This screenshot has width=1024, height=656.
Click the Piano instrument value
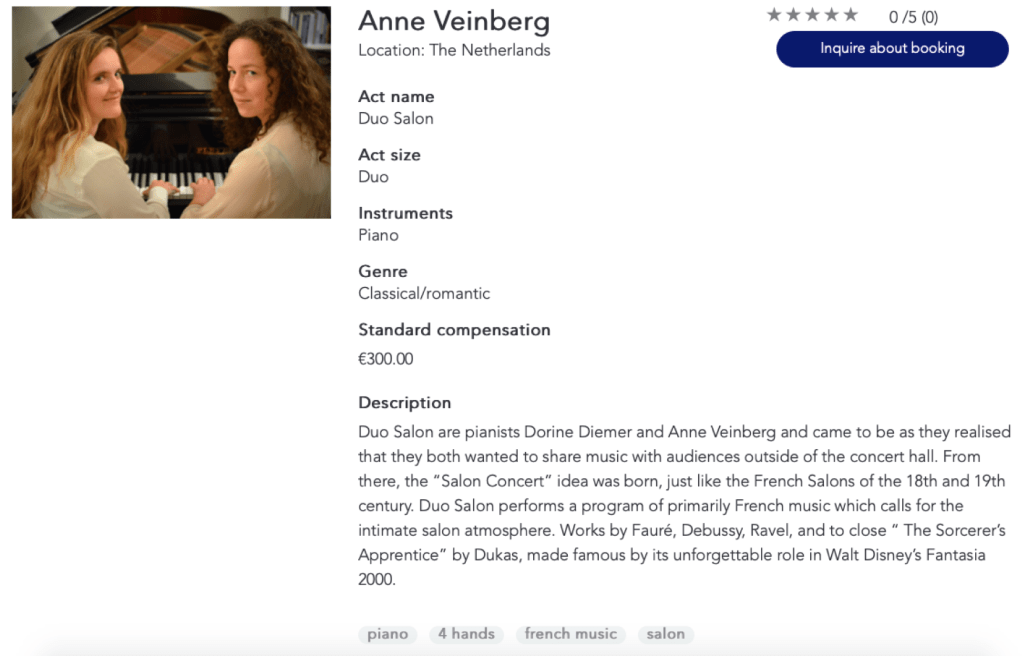click(x=378, y=235)
